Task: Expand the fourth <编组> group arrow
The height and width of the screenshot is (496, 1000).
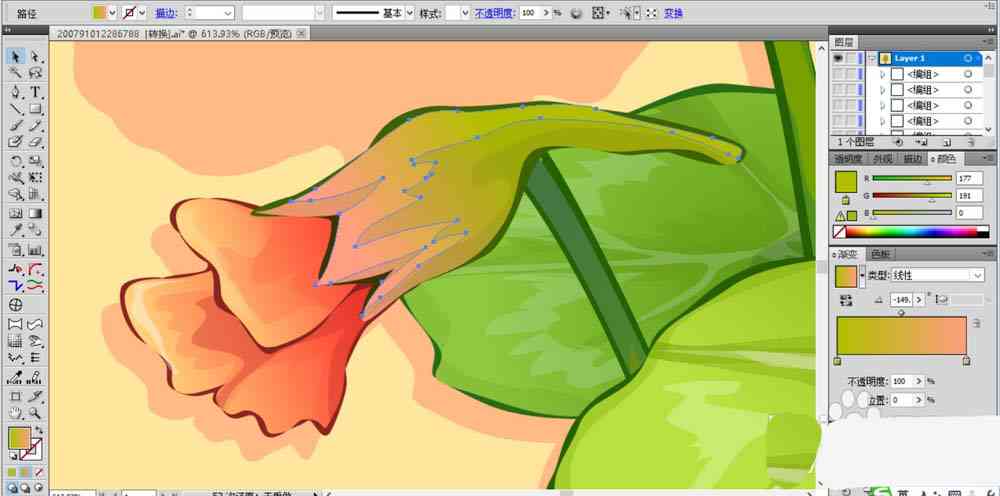Action: click(883, 120)
